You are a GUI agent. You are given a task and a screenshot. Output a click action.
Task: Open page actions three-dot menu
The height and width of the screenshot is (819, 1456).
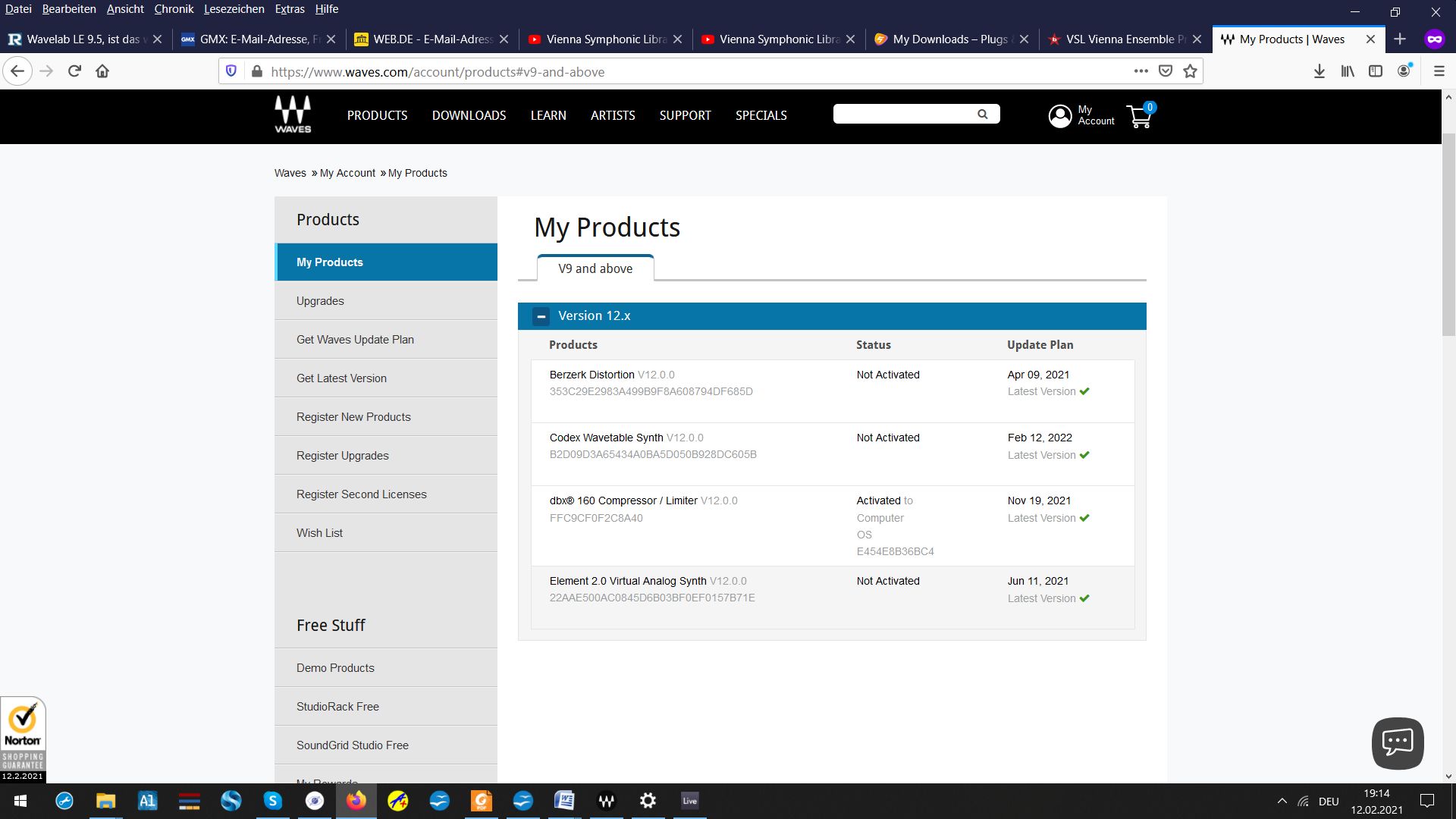click(x=1141, y=71)
